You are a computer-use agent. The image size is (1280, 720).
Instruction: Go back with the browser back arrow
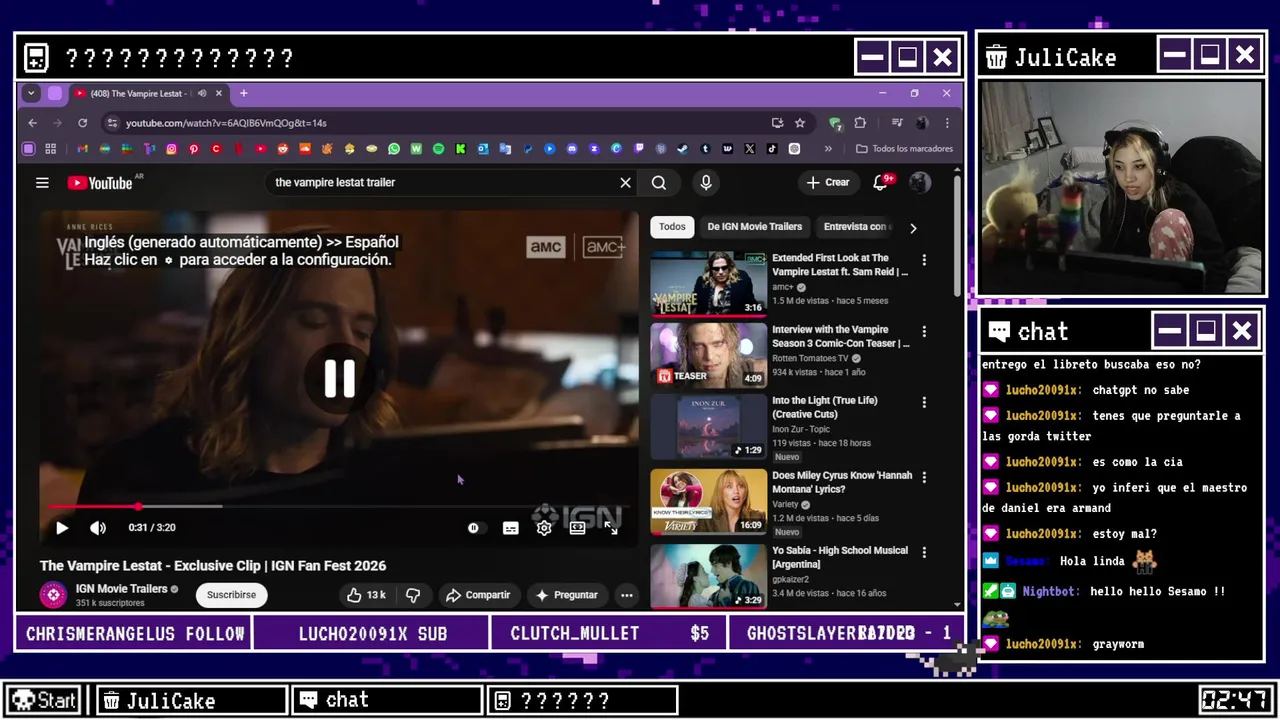[x=32, y=123]
